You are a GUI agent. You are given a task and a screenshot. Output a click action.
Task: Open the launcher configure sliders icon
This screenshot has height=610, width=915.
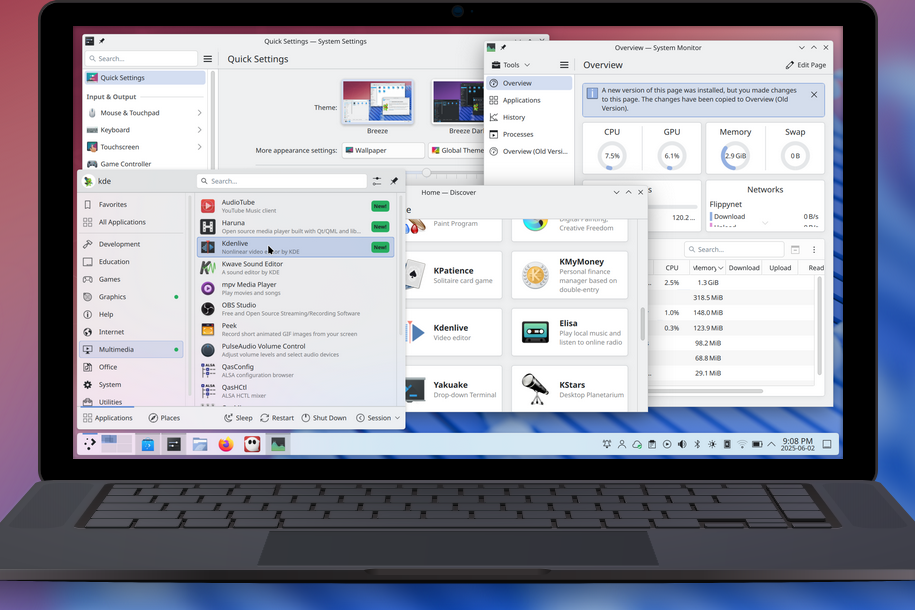click(377, 181)
